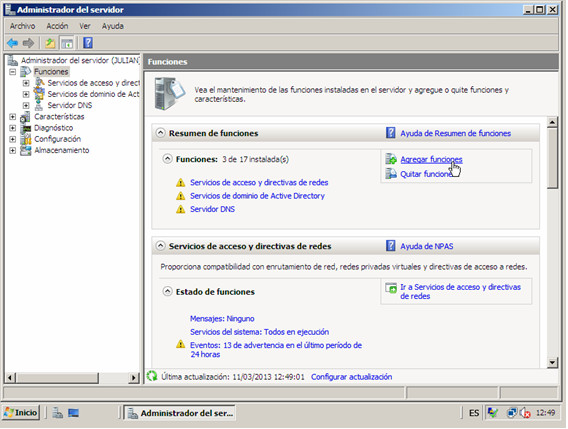Collapse the Estado de funciones subsection

(x=167, y=291)
